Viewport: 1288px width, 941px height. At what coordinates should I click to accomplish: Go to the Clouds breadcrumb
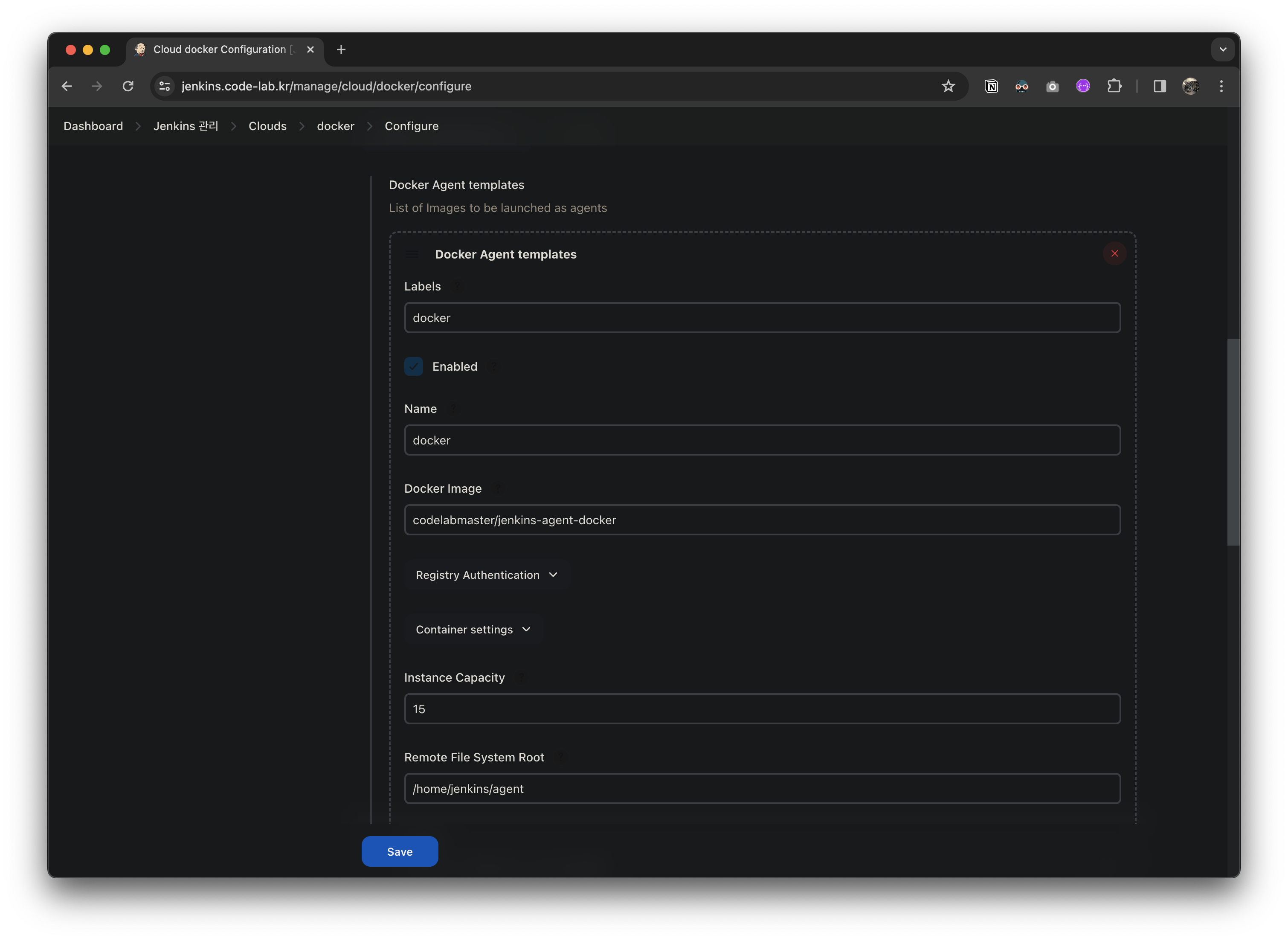tap(267, 126)
